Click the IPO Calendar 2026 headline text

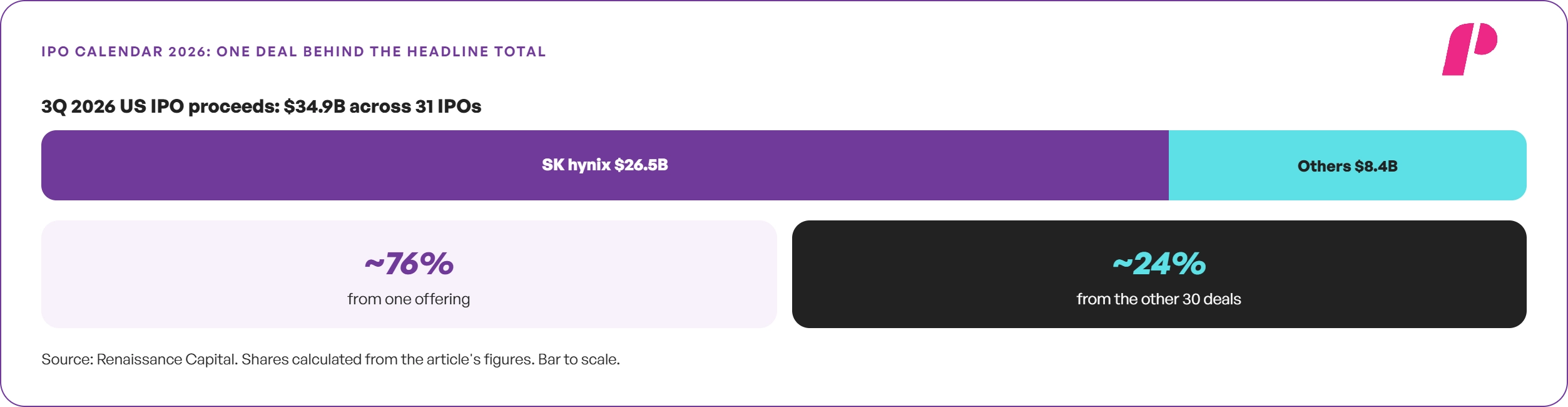point(294,51)
